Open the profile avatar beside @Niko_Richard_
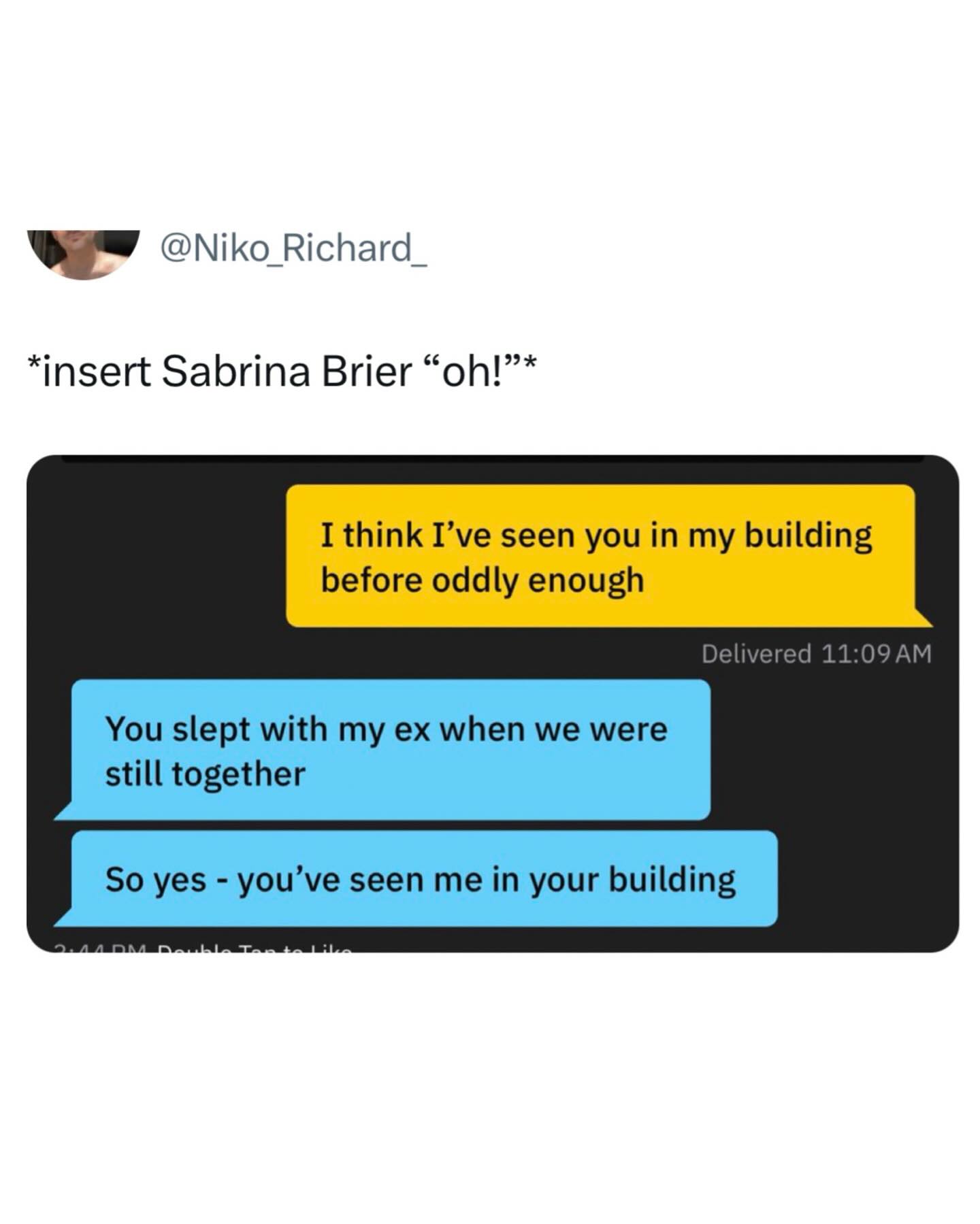The image size is (980, 1224). (x=84, y=254)
